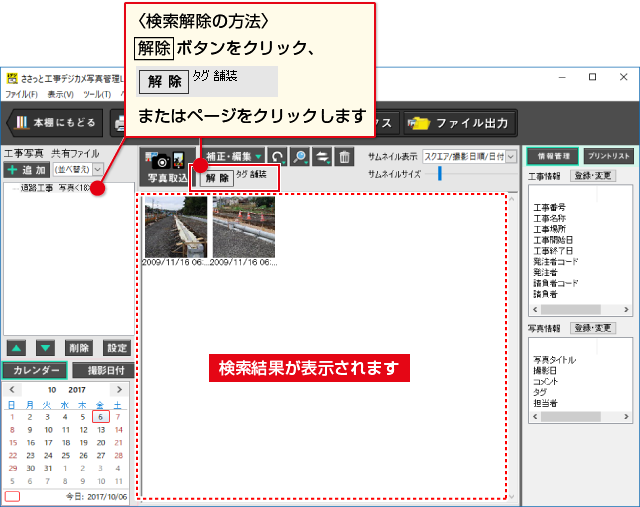
Task: Go to next month in calendar
Action: click(x=119, y=389)
